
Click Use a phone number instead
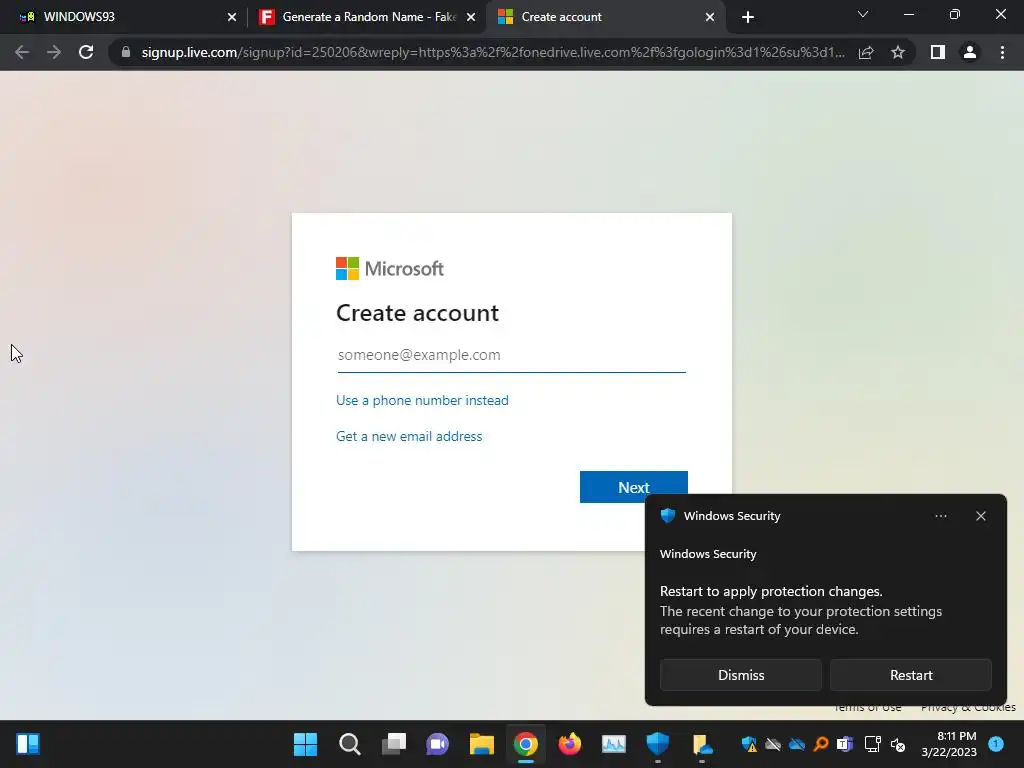click(422, 400)
